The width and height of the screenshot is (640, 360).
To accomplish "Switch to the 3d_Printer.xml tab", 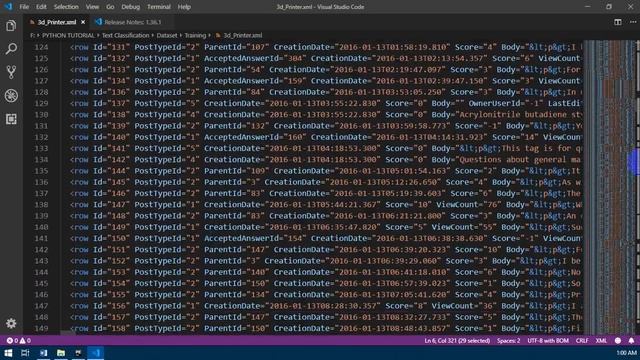I will point(57,22).
